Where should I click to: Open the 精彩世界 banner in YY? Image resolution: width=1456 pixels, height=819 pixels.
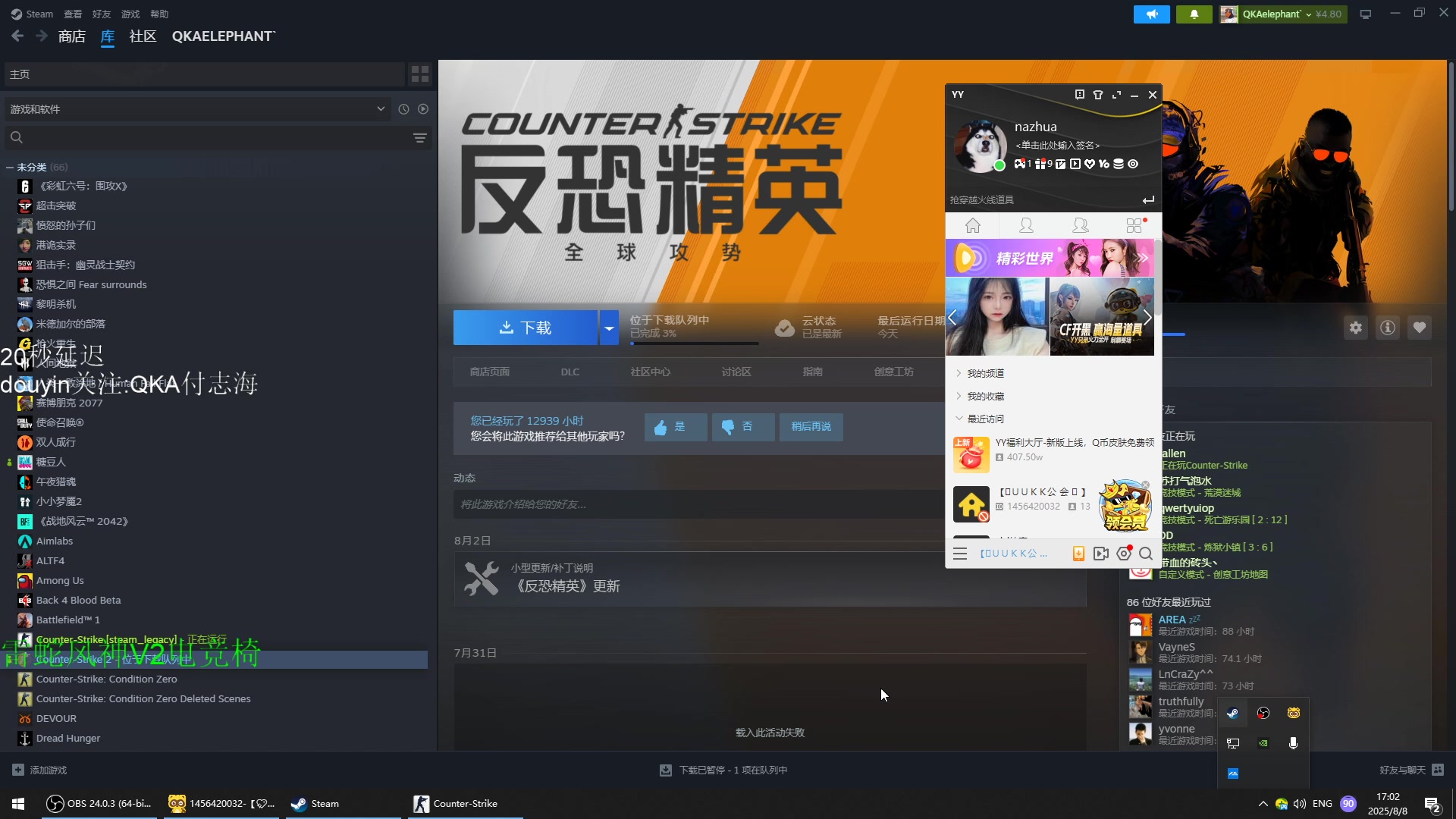[x=1050, y=258]
